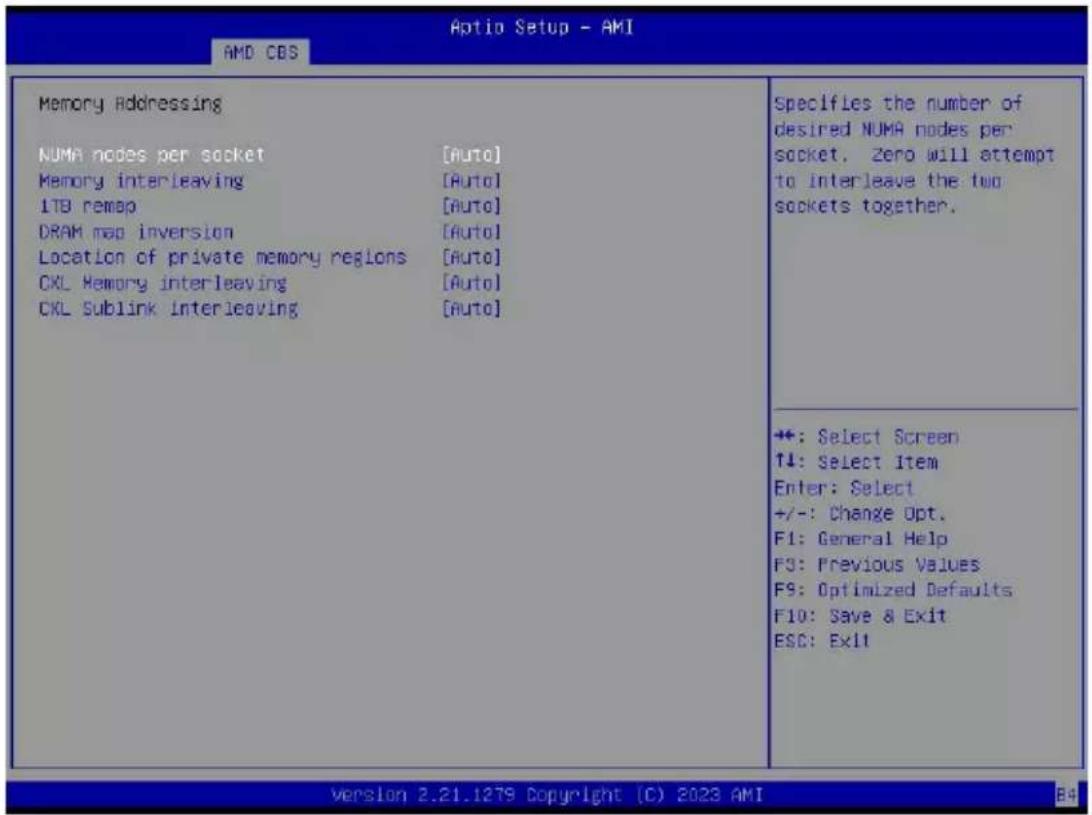The image size is (1092, 815).
Task: Open CXL Sublink interleaving [Auto] value
Action: click(471, 309)
